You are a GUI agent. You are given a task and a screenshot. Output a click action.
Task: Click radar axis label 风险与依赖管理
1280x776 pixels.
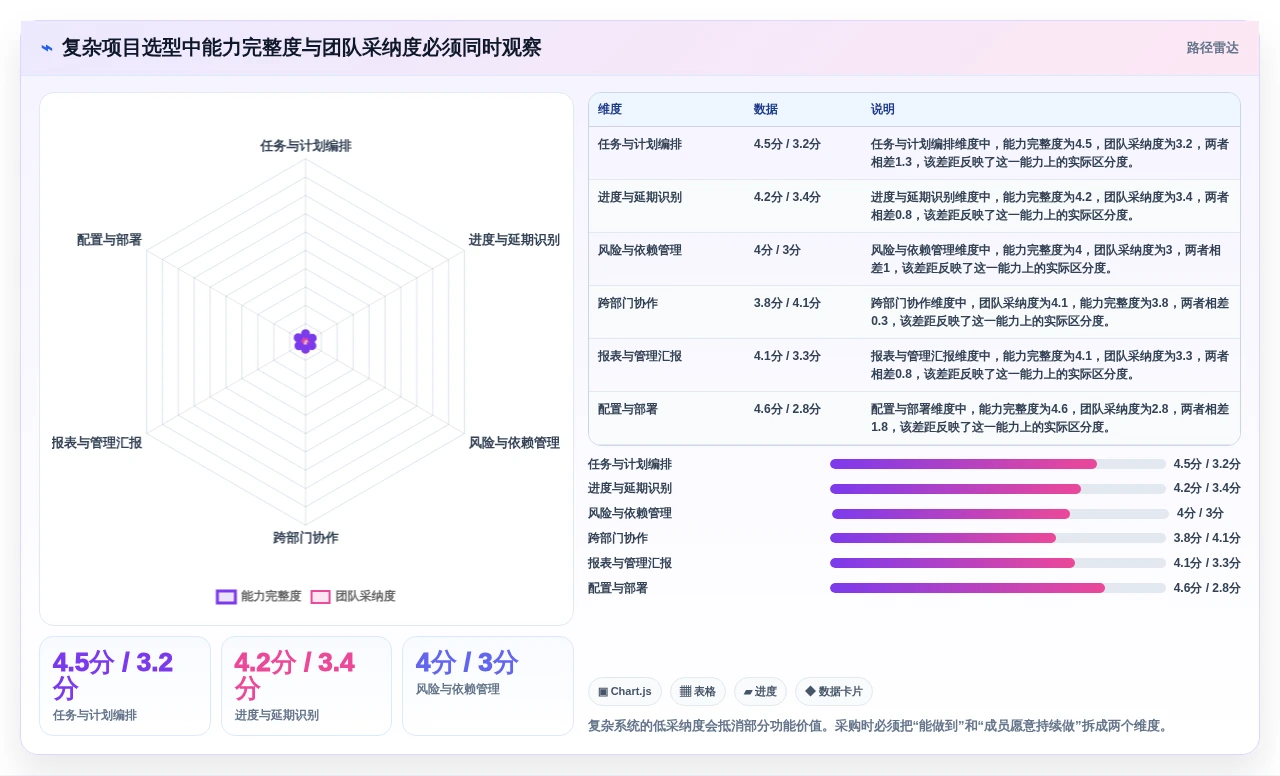coord(514,443)
